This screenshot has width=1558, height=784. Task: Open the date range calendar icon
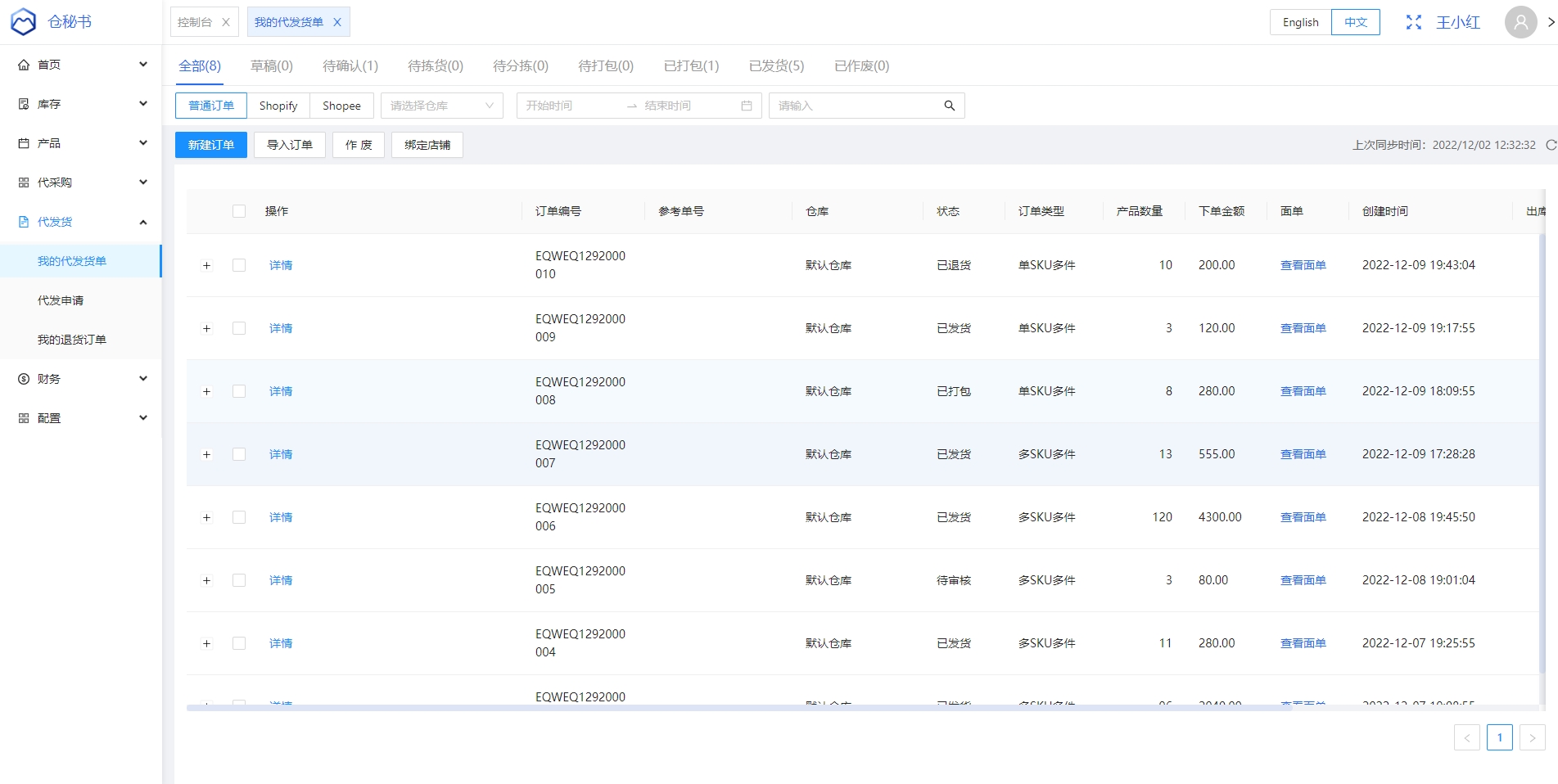coord(746,106)
